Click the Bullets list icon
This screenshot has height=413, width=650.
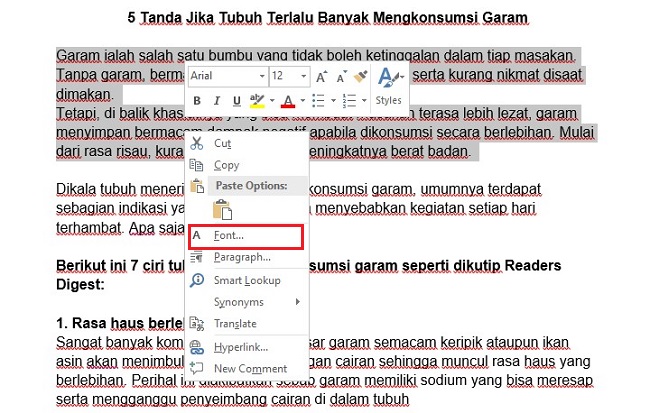tap(319, 100)
